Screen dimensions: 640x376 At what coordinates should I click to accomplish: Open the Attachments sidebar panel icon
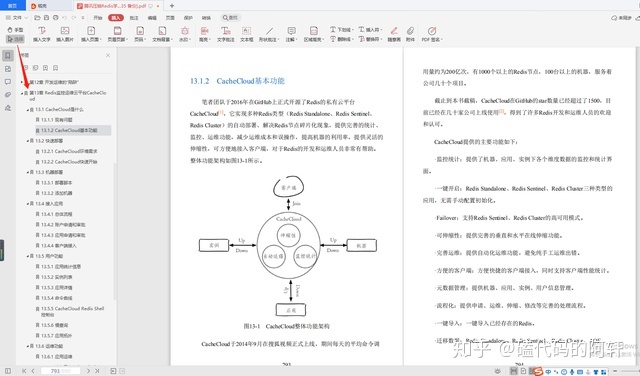click(x=8, y=95)
